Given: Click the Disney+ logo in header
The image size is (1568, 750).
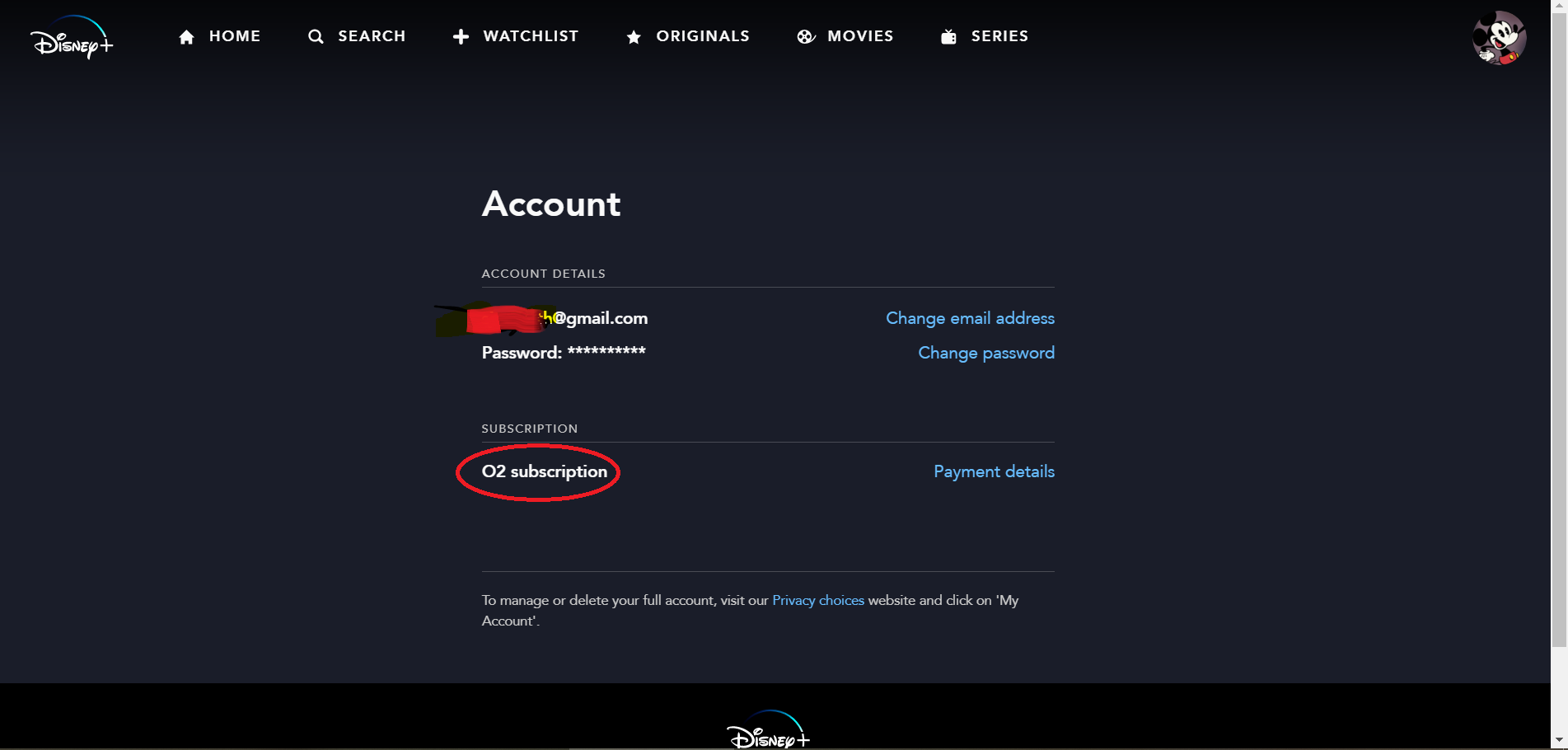Looking at the screenshot, I should tap(71, 38).
